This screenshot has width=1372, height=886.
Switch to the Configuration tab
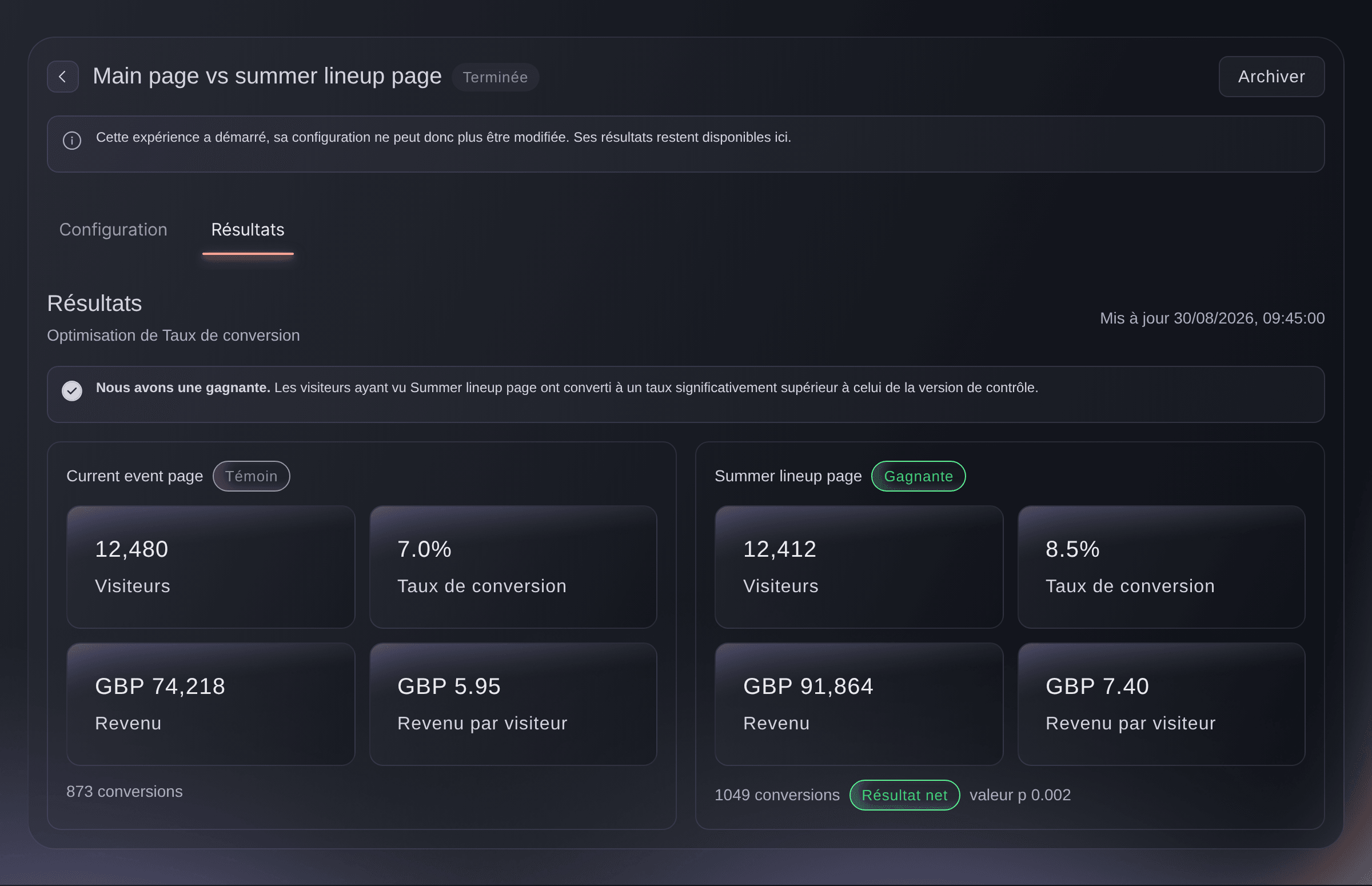point(113,230)
